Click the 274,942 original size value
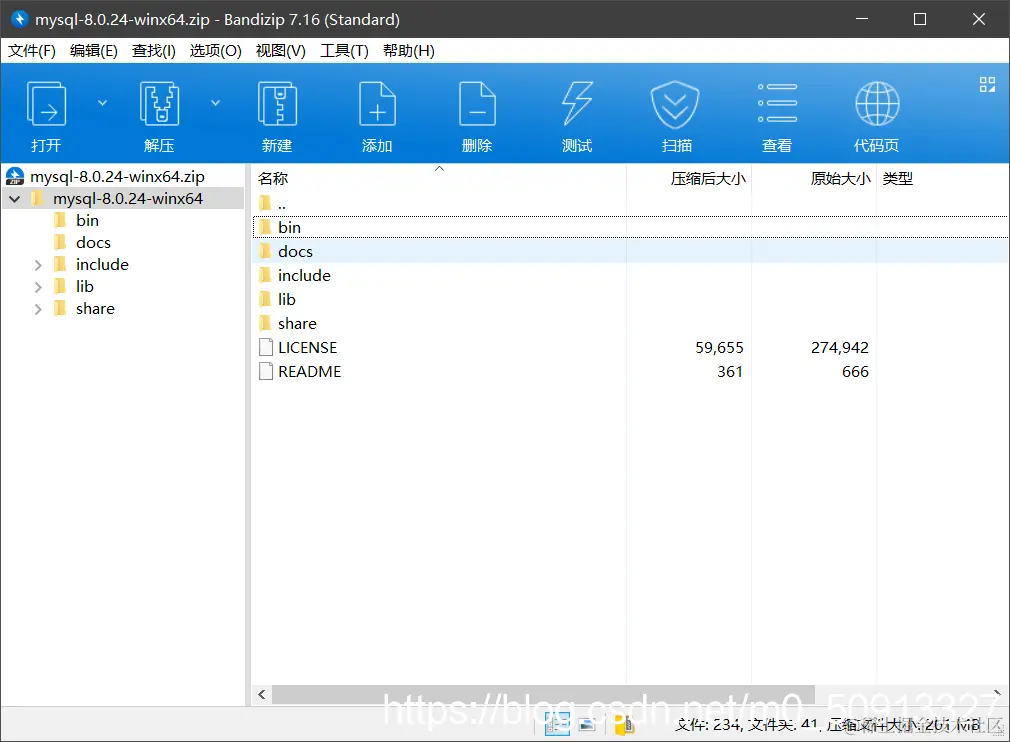Screen dimensions: 1010x742 [x=839, y=348]
